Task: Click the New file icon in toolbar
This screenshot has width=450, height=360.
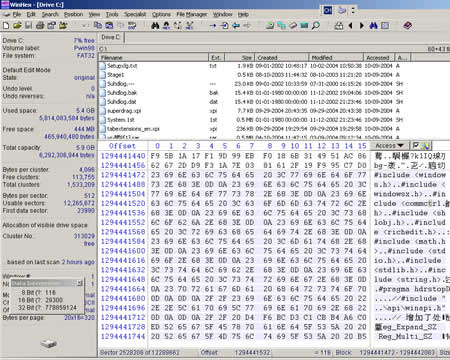Action: click(x=6, y=25)
